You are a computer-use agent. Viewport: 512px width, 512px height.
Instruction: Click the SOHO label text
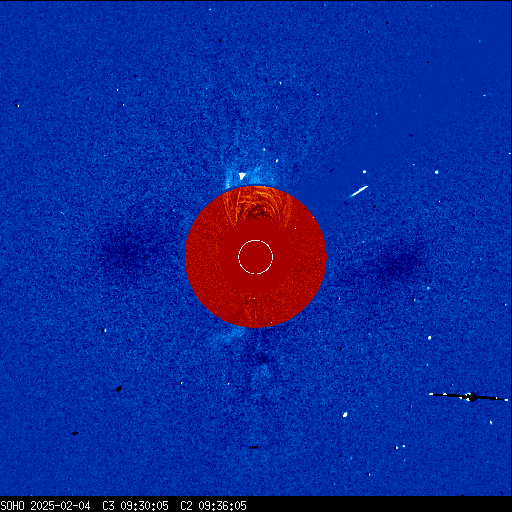click(x=12, y=506)
